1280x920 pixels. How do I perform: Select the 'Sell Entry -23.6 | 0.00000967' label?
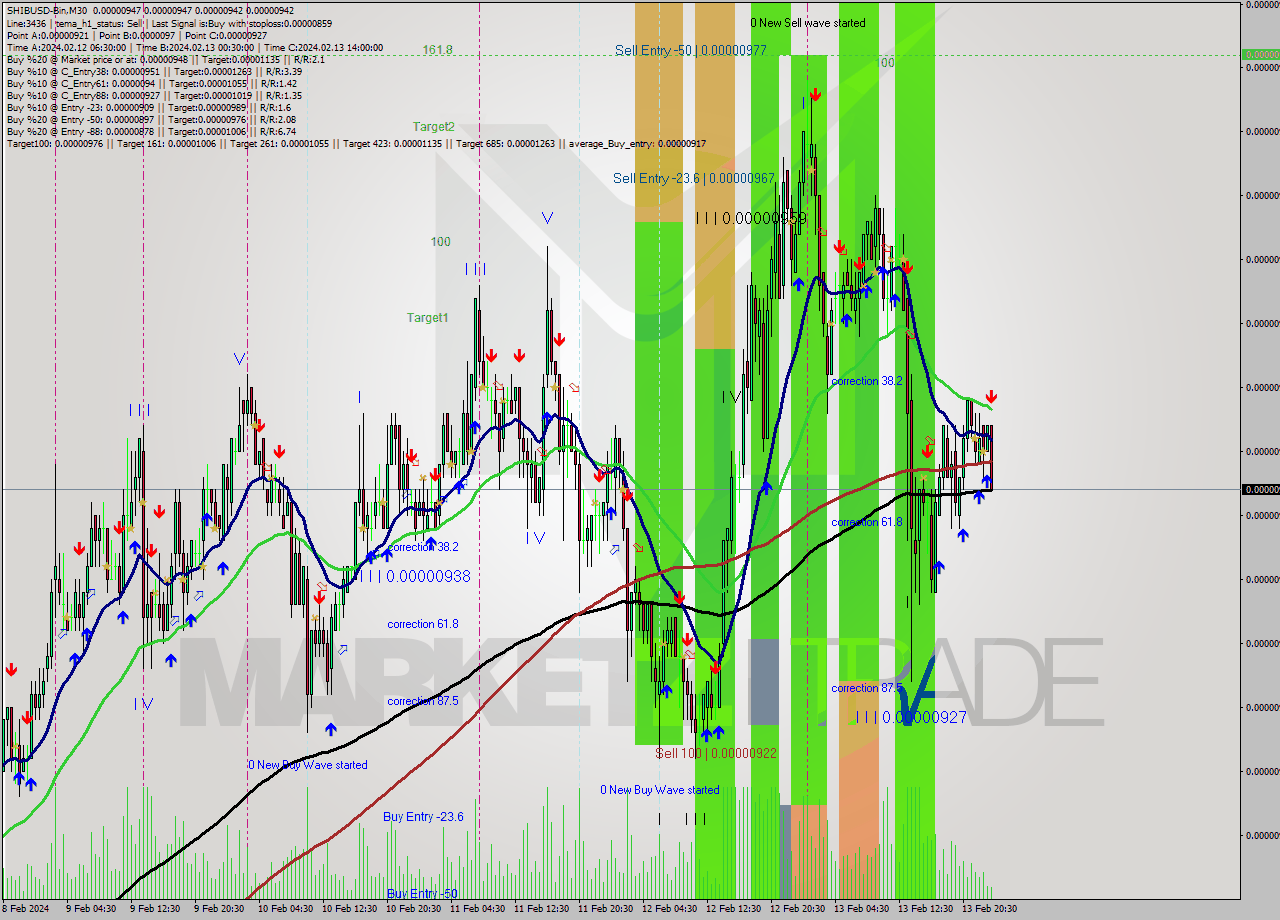[693, 178]
